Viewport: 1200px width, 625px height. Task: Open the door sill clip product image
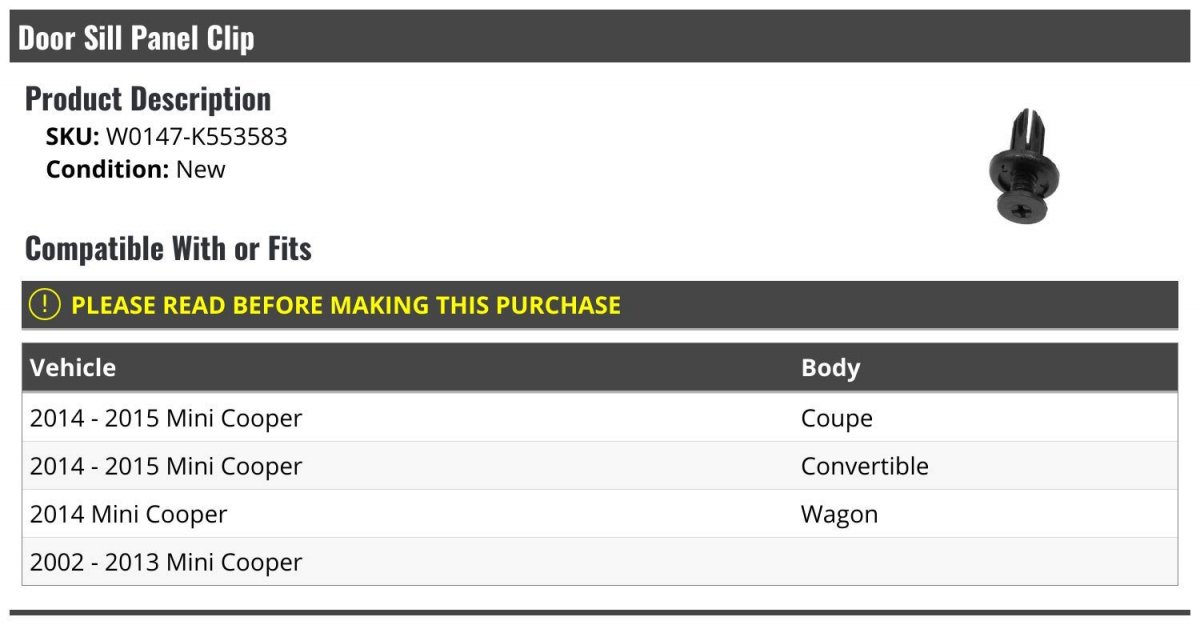1021,167
